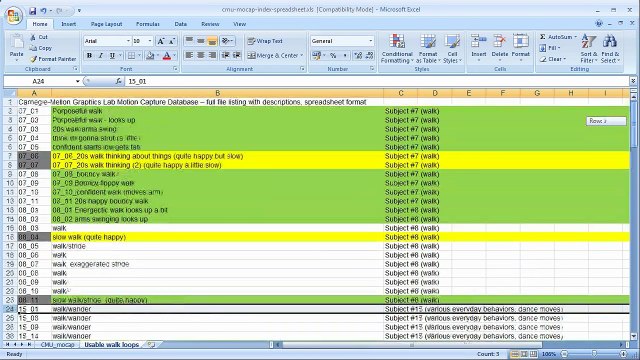Viewport: 640px width, 360px height.
Task: Open the Fill options
Action: [550, 48]
